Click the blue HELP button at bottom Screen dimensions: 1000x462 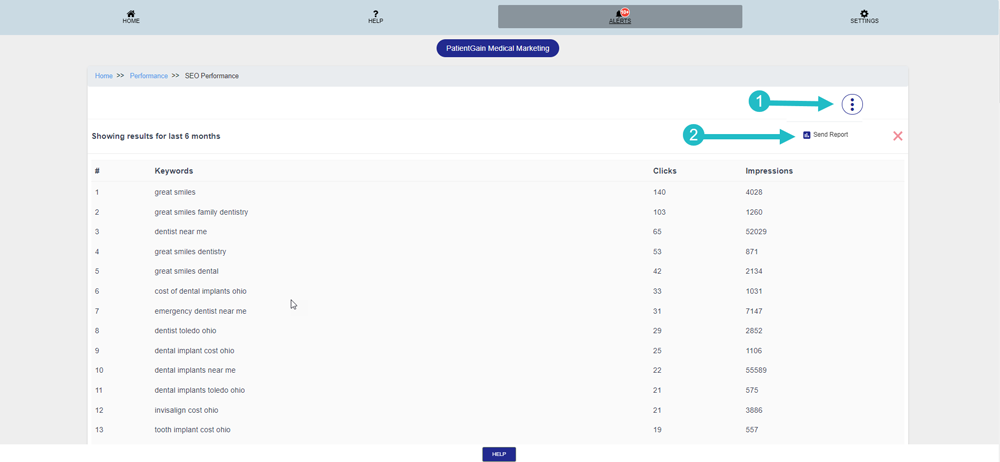pyautogui.click(x=499, y=454)
